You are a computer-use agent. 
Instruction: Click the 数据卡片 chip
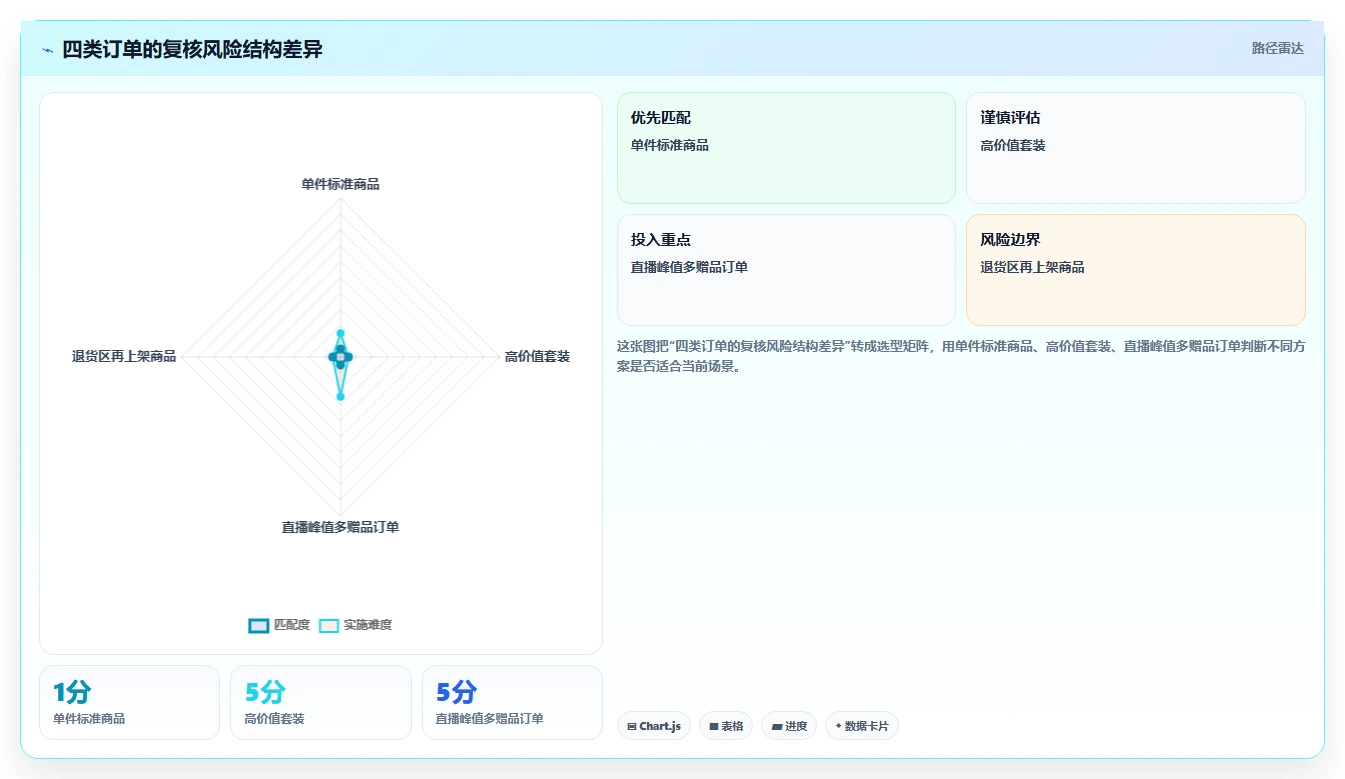pos(861,726)
